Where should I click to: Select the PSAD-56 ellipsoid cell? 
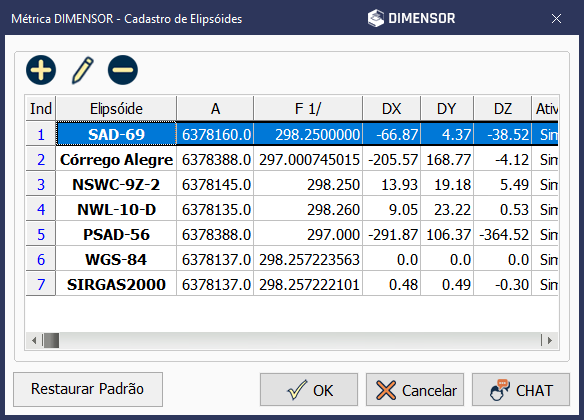(116, 234)
